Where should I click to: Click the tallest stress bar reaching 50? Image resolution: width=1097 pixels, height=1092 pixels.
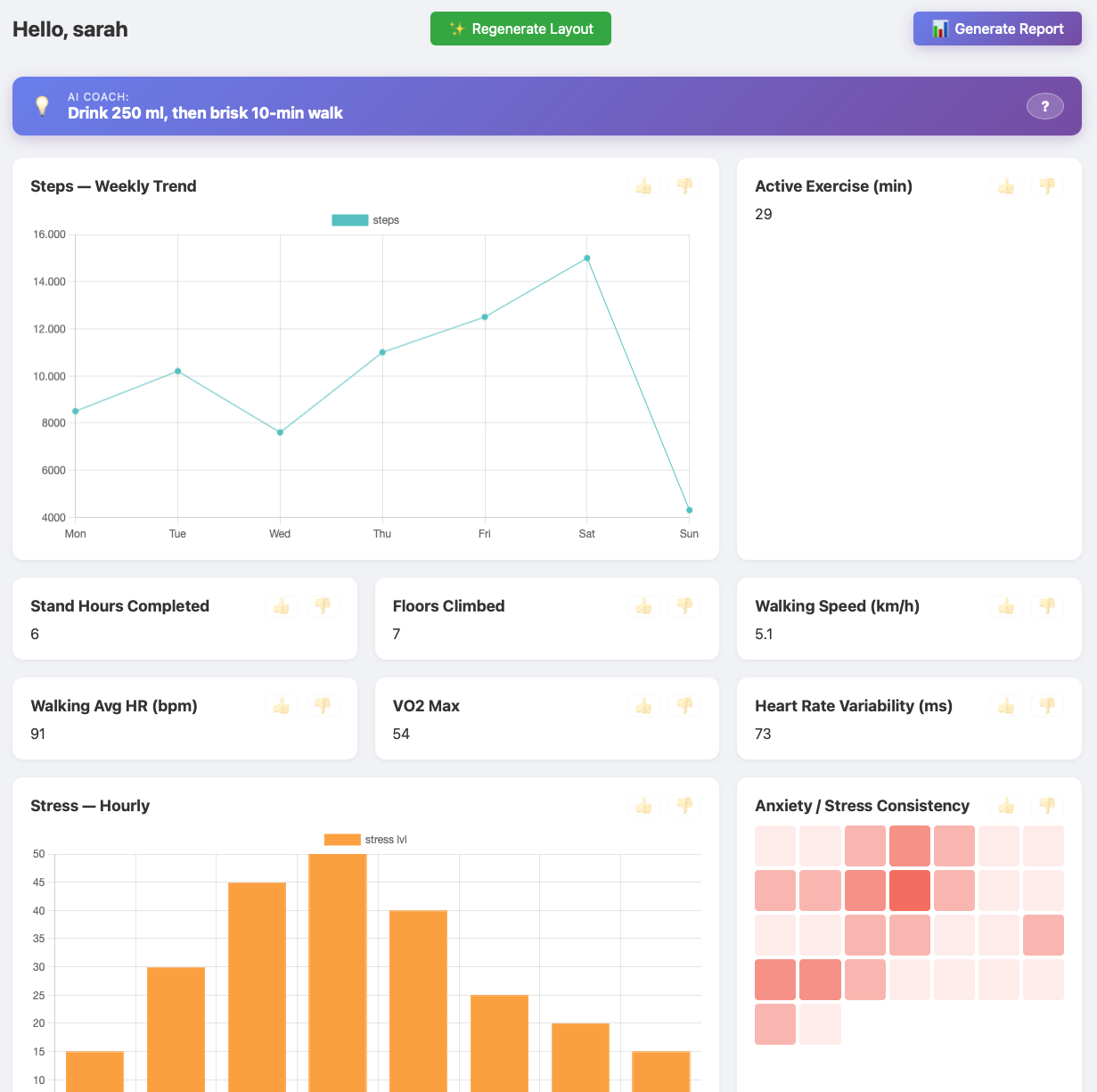pyautogui.click(x=338, y=973)
